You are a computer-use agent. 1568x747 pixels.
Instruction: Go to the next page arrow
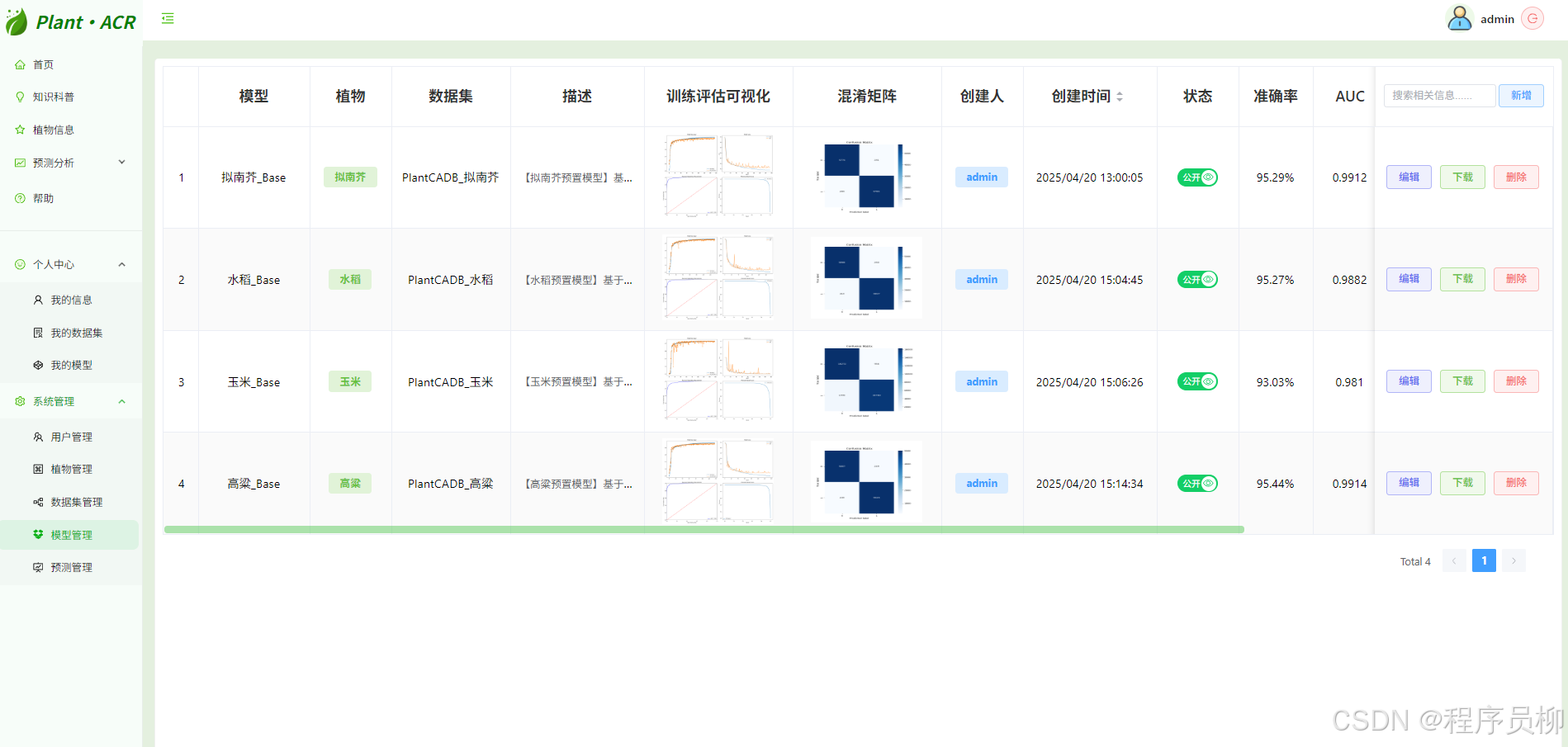(x=1514, y=560)
